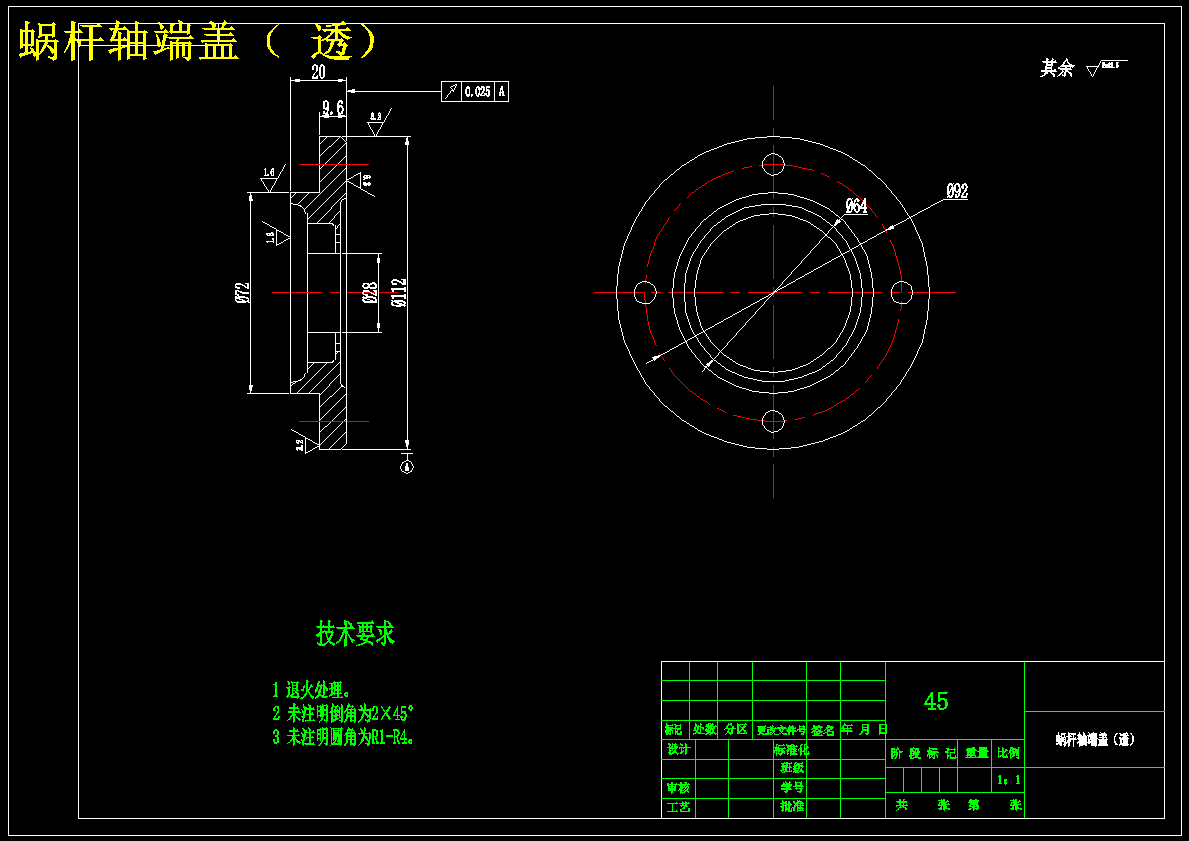Select the 0.025 runout tolerance value

(x=478, y=92)
